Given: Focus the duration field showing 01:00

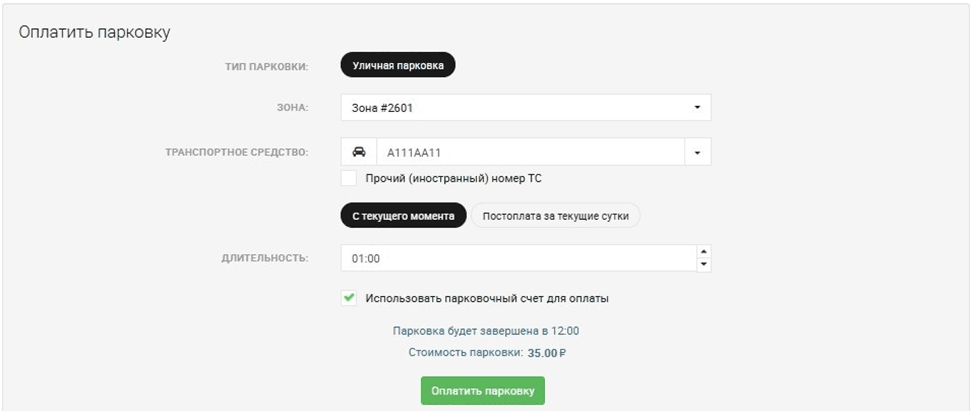Looking at the screenshot, I should (515, 258).
